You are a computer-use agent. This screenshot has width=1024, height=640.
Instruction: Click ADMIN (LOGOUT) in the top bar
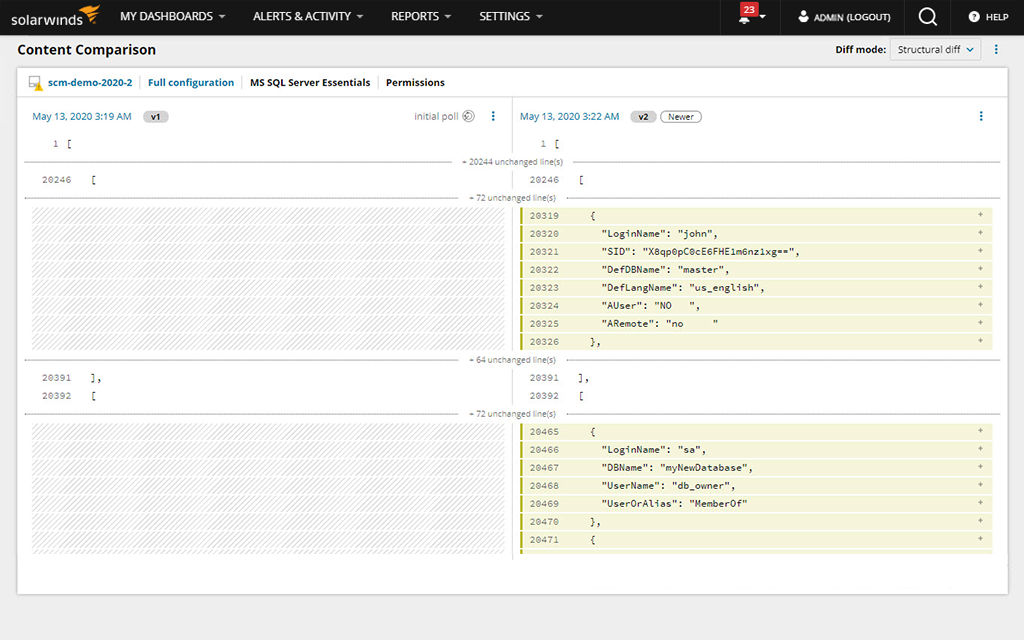tap(843, 17)
